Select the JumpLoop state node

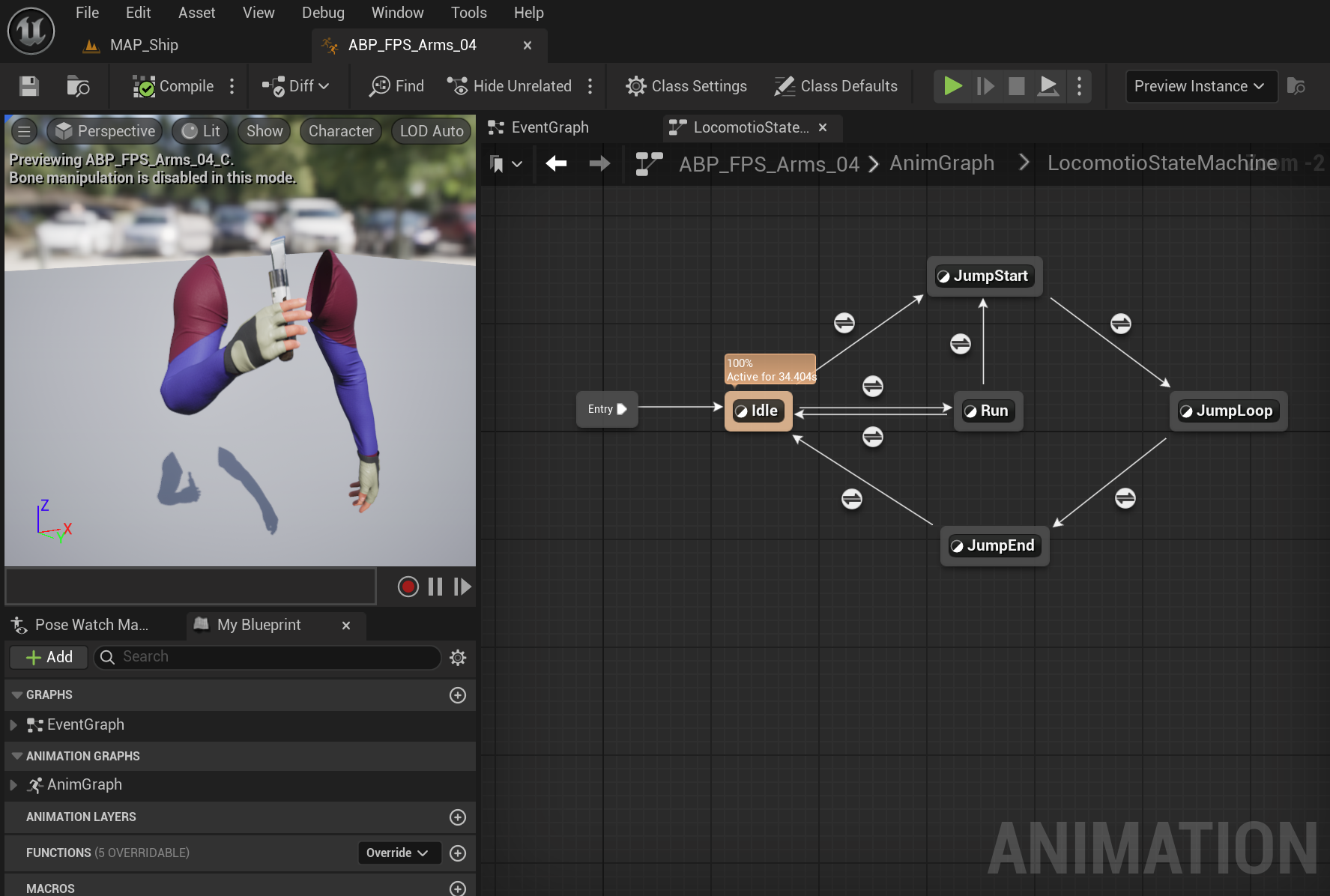pos(1228,411)
